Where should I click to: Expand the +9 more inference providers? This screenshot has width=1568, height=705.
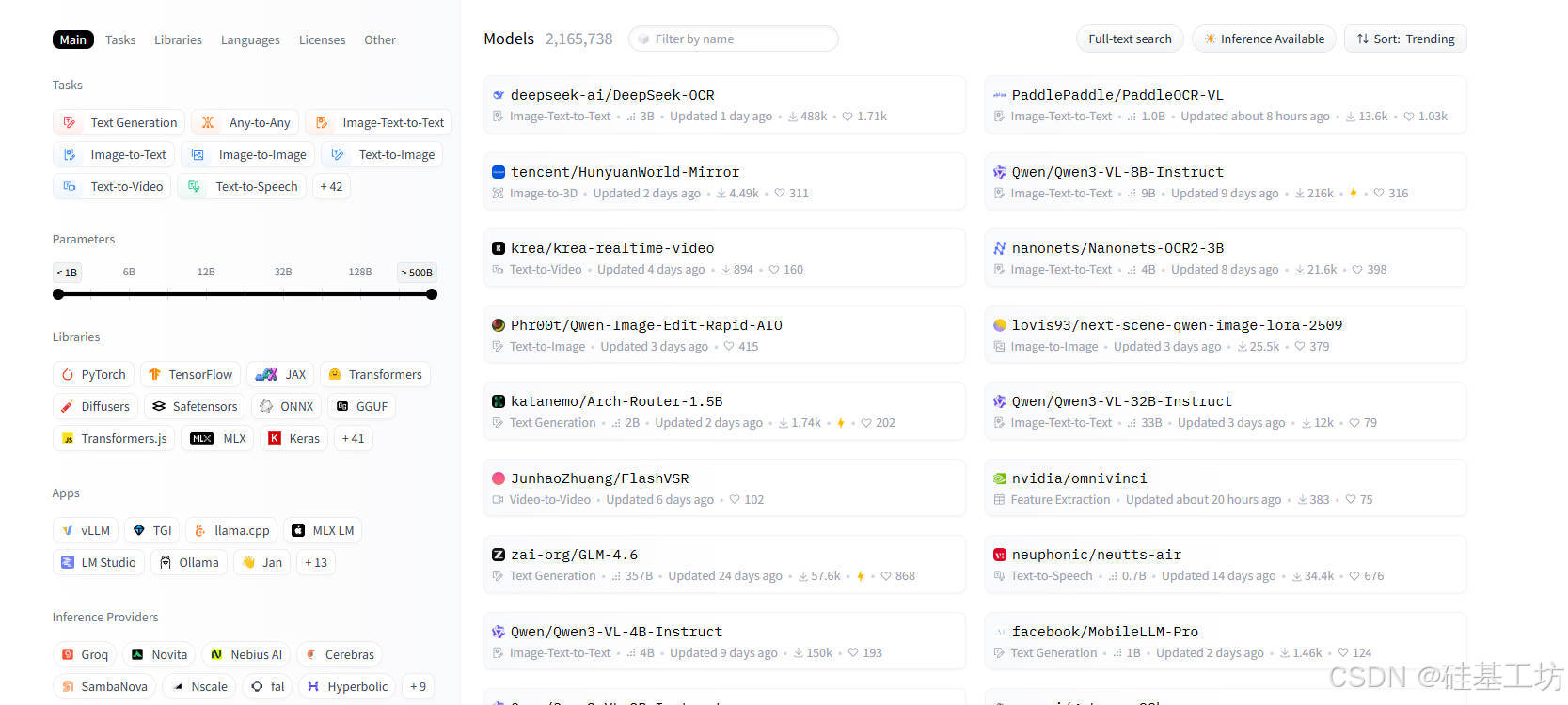[x=418, y=686]
